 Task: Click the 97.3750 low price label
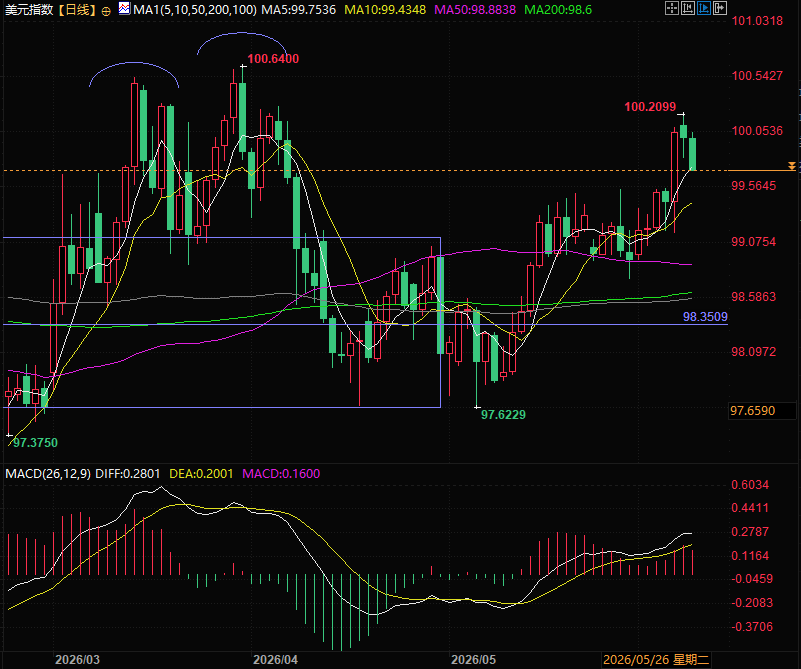pos(35,443)
